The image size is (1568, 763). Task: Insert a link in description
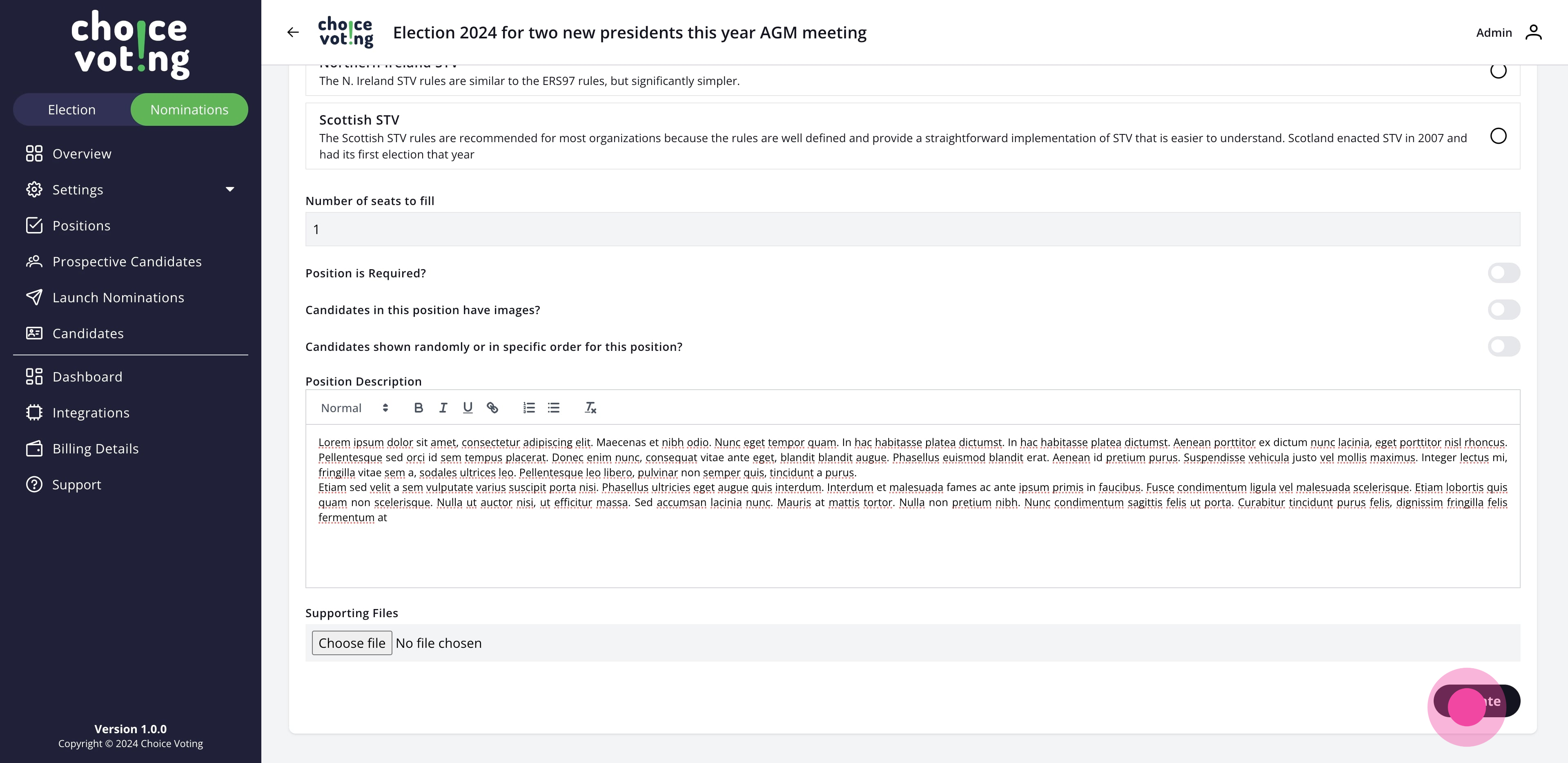(492, 408)
